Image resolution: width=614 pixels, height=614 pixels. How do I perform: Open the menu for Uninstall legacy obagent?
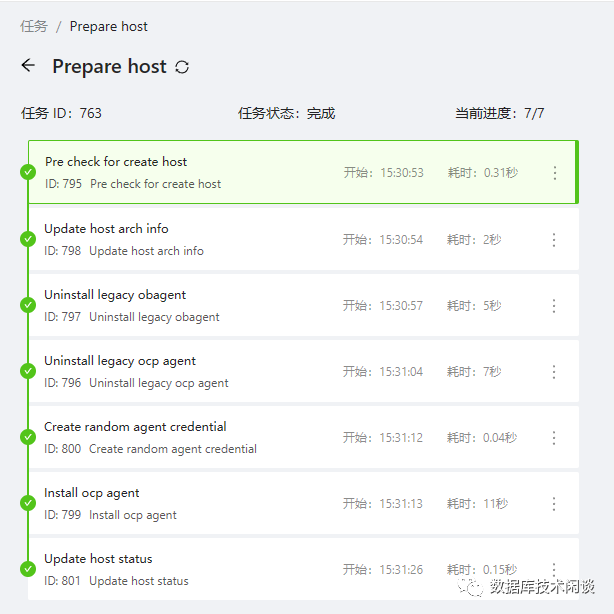[554, 306]
